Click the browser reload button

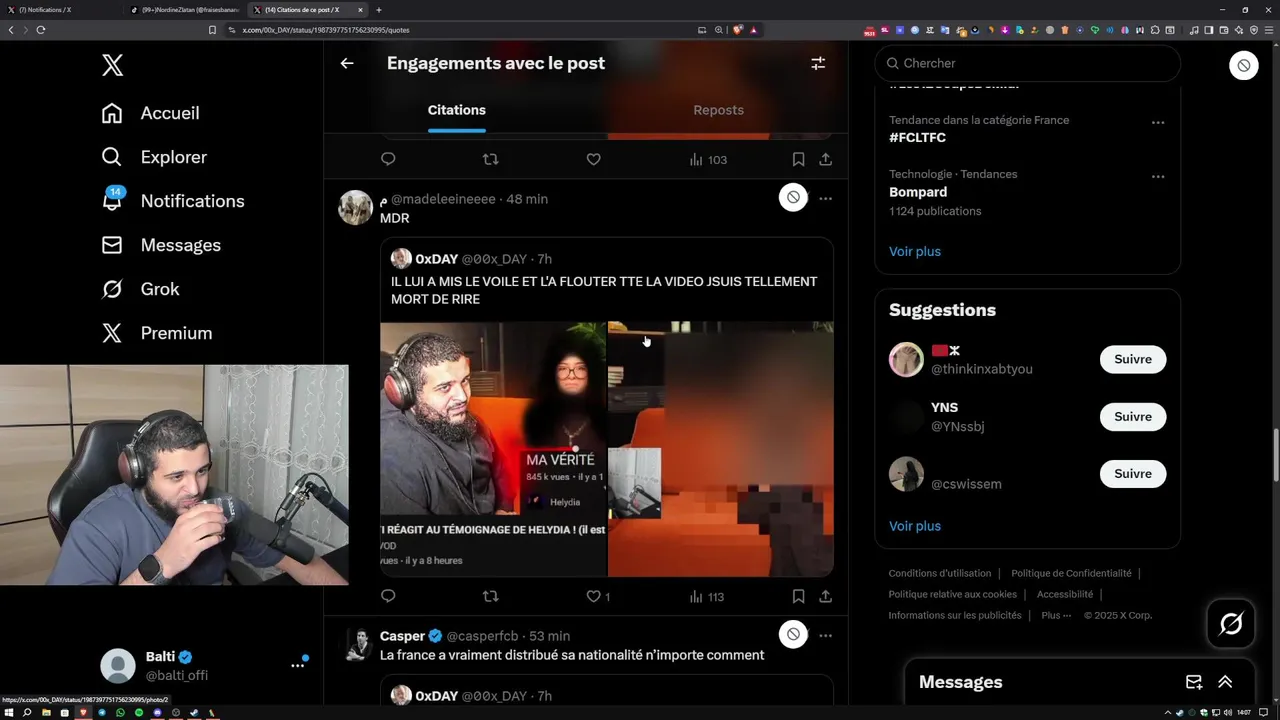(x=41, y=30)
